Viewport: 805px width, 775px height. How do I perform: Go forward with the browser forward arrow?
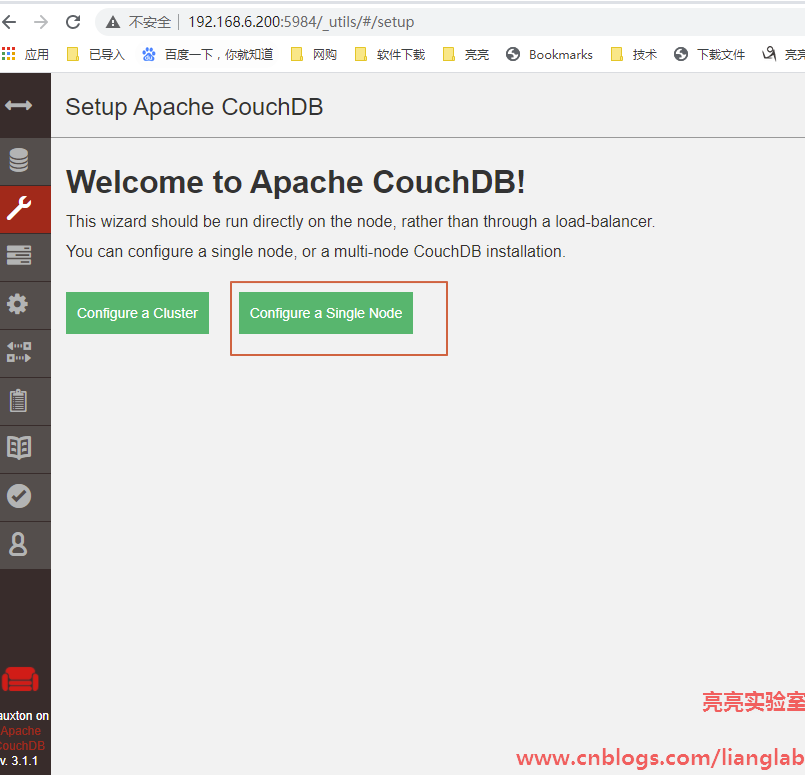(x=41, y=22)
